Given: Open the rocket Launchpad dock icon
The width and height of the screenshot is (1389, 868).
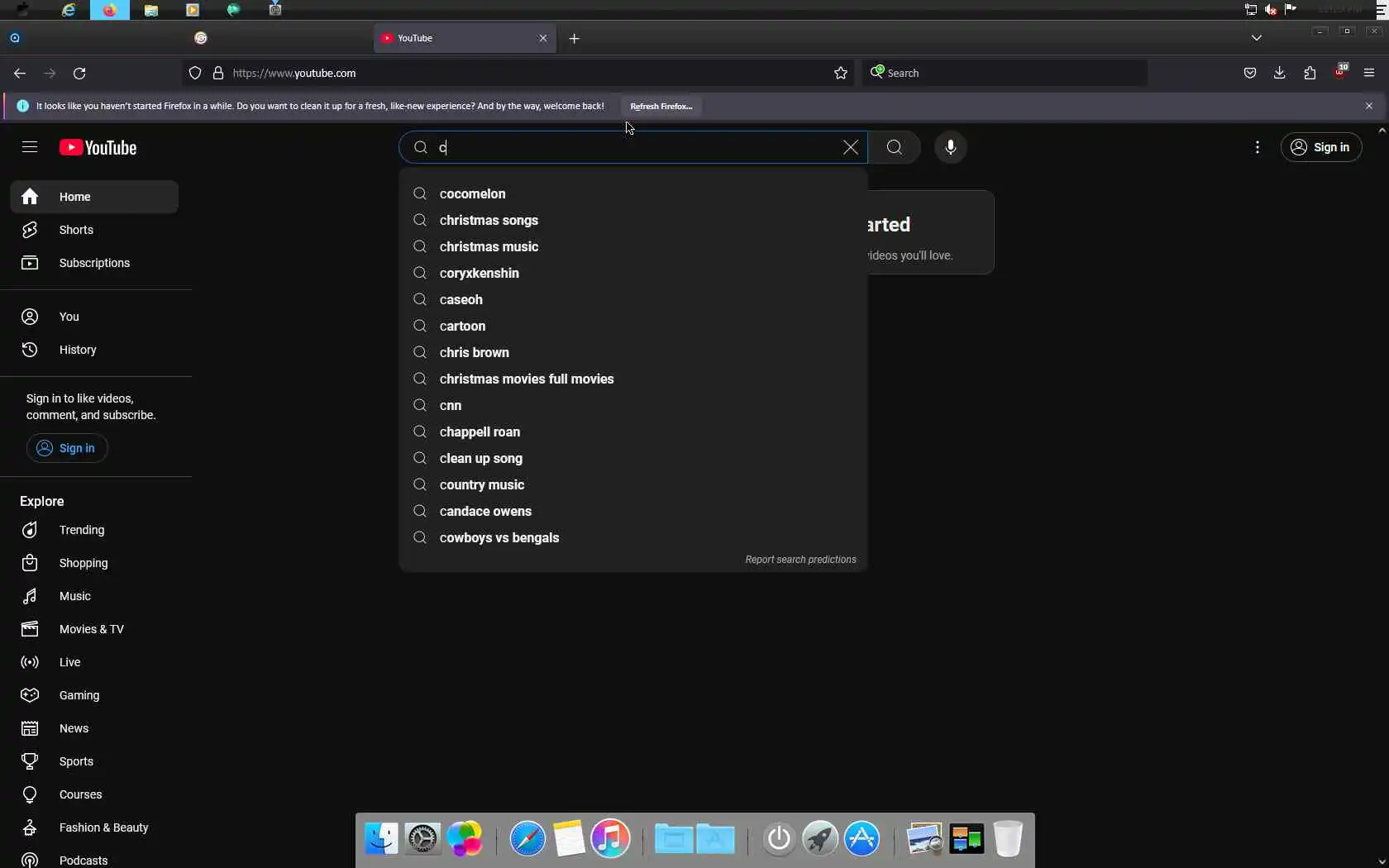Looking at the screenshot, I should click(x=820, y=839).
